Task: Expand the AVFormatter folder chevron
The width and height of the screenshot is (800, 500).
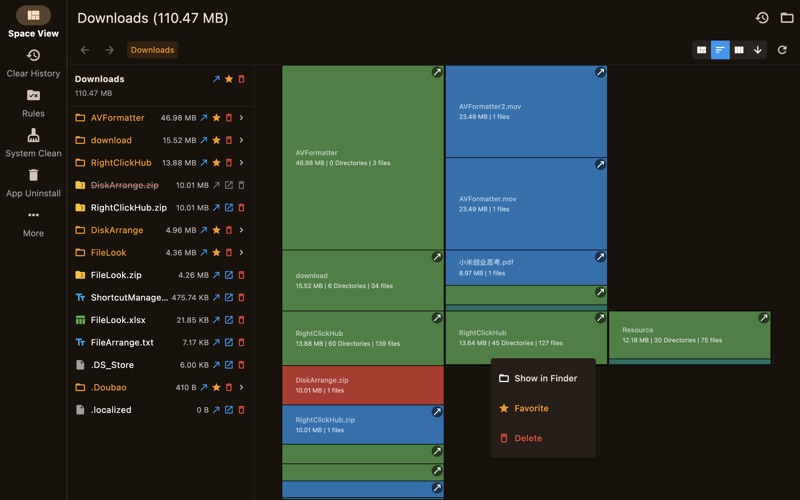Action: tap(241, 118)
